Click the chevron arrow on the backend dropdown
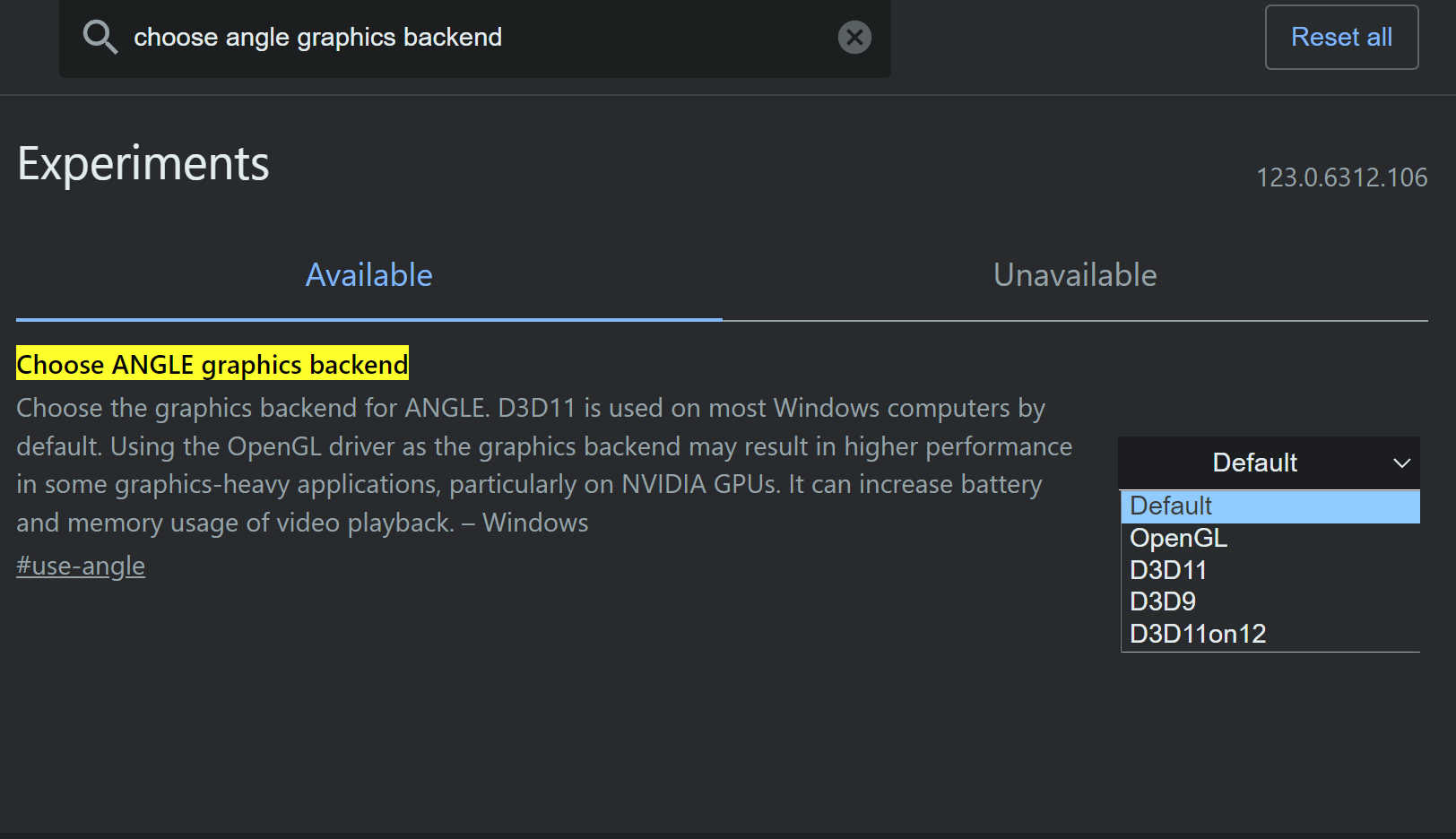Viewport: 1456px width, 839px height. (x=1401, y=463)
